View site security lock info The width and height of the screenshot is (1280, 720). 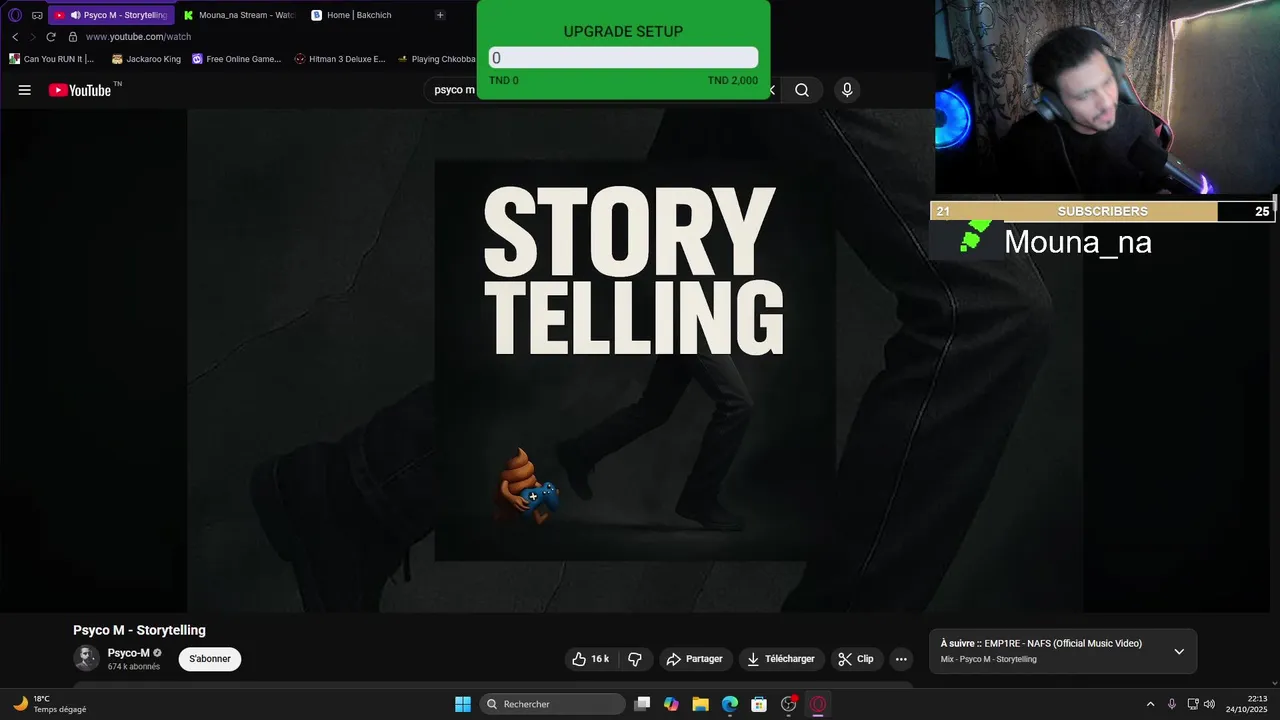coord(72,37)
